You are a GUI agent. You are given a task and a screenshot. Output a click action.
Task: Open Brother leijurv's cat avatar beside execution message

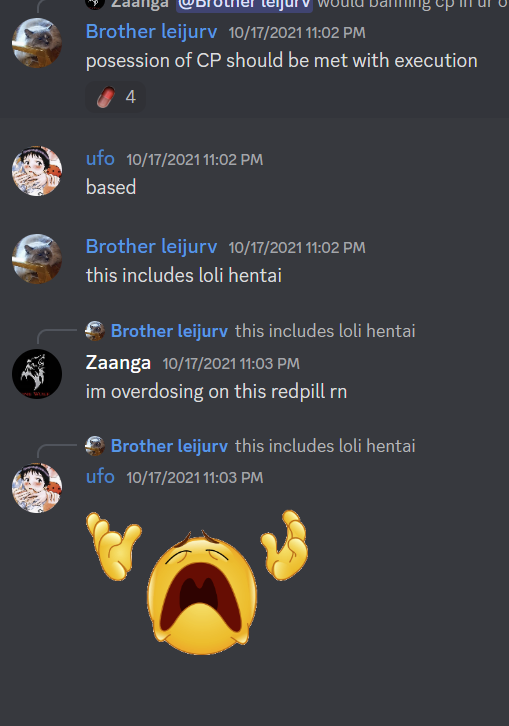pos(37,43)
